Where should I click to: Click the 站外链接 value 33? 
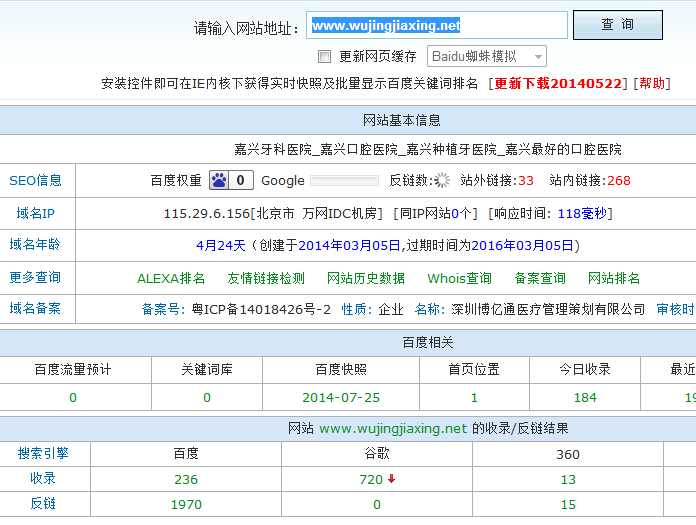pos(526,181)
